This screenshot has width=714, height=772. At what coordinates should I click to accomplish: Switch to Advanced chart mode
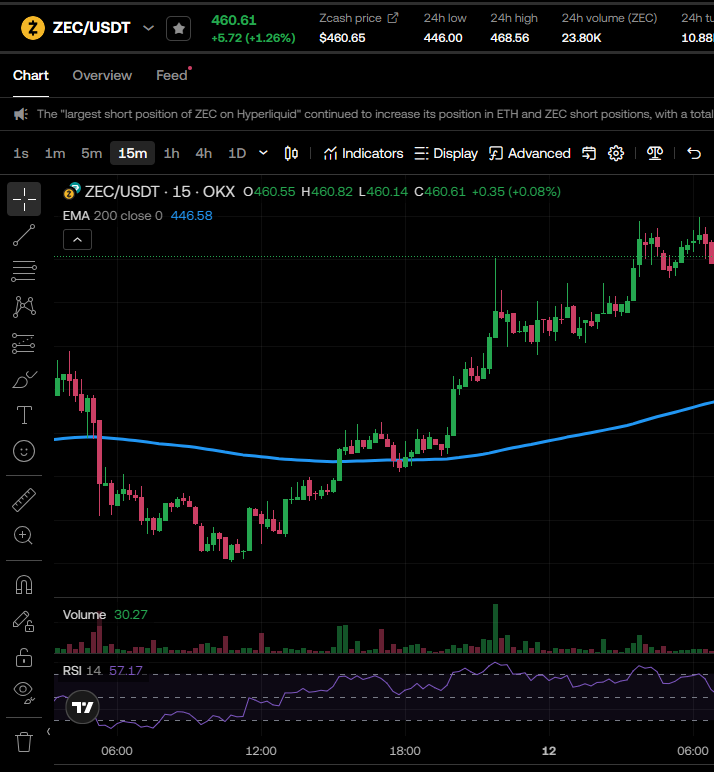click(529, 154)
